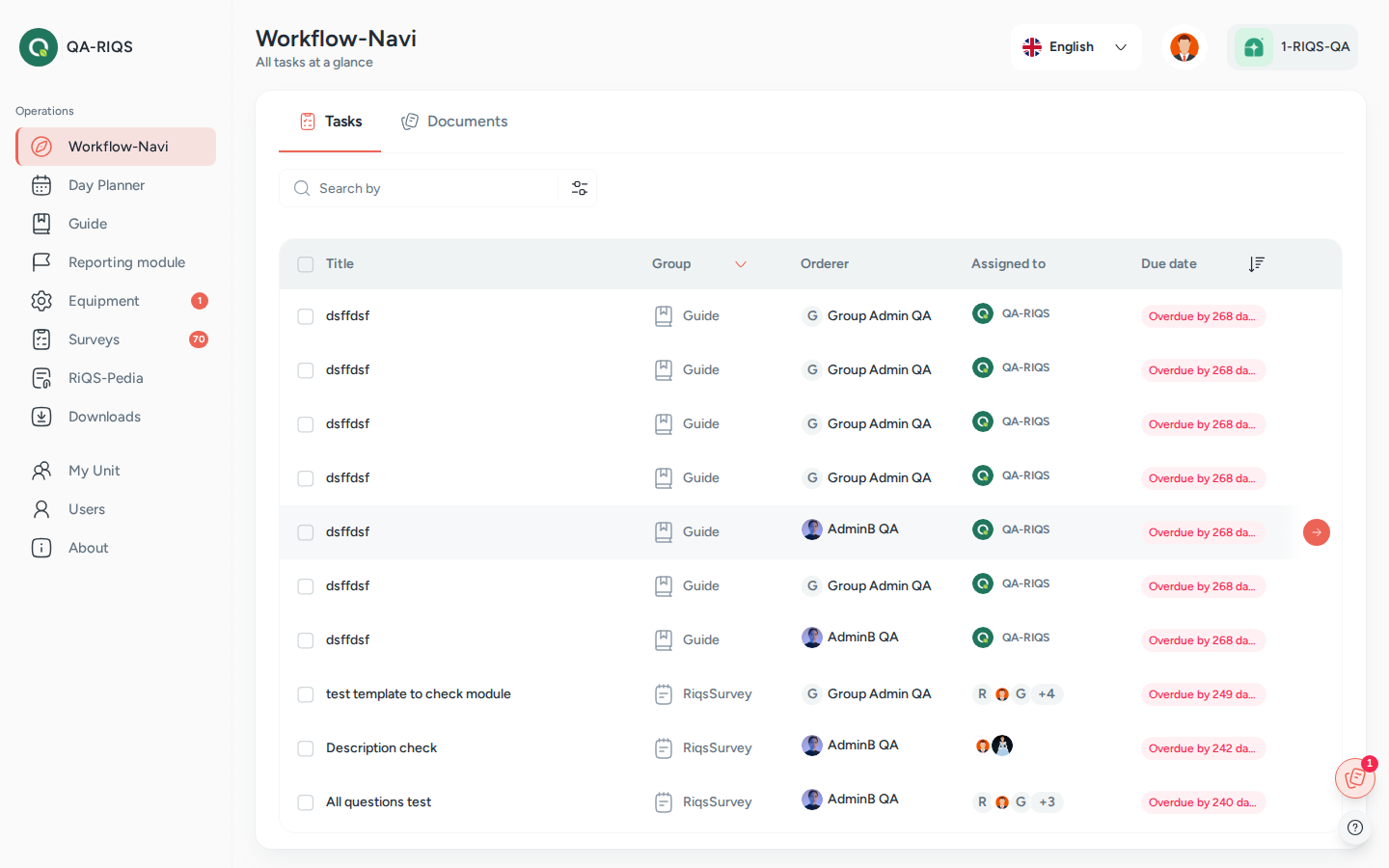
Task: Click the Surveys badge showing 70
Action: coord(199,339)
